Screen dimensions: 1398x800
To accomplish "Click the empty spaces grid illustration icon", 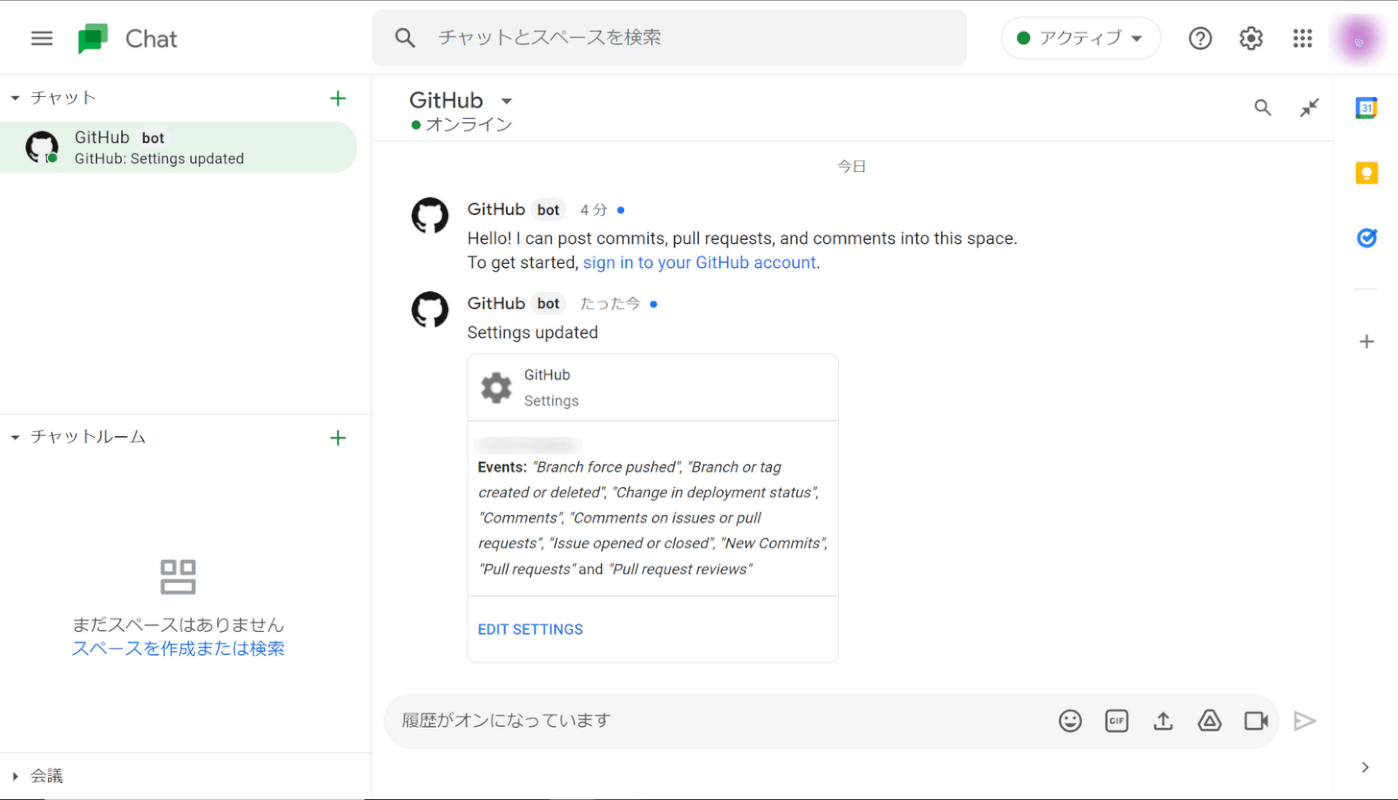I will click(x=178, y=577).
